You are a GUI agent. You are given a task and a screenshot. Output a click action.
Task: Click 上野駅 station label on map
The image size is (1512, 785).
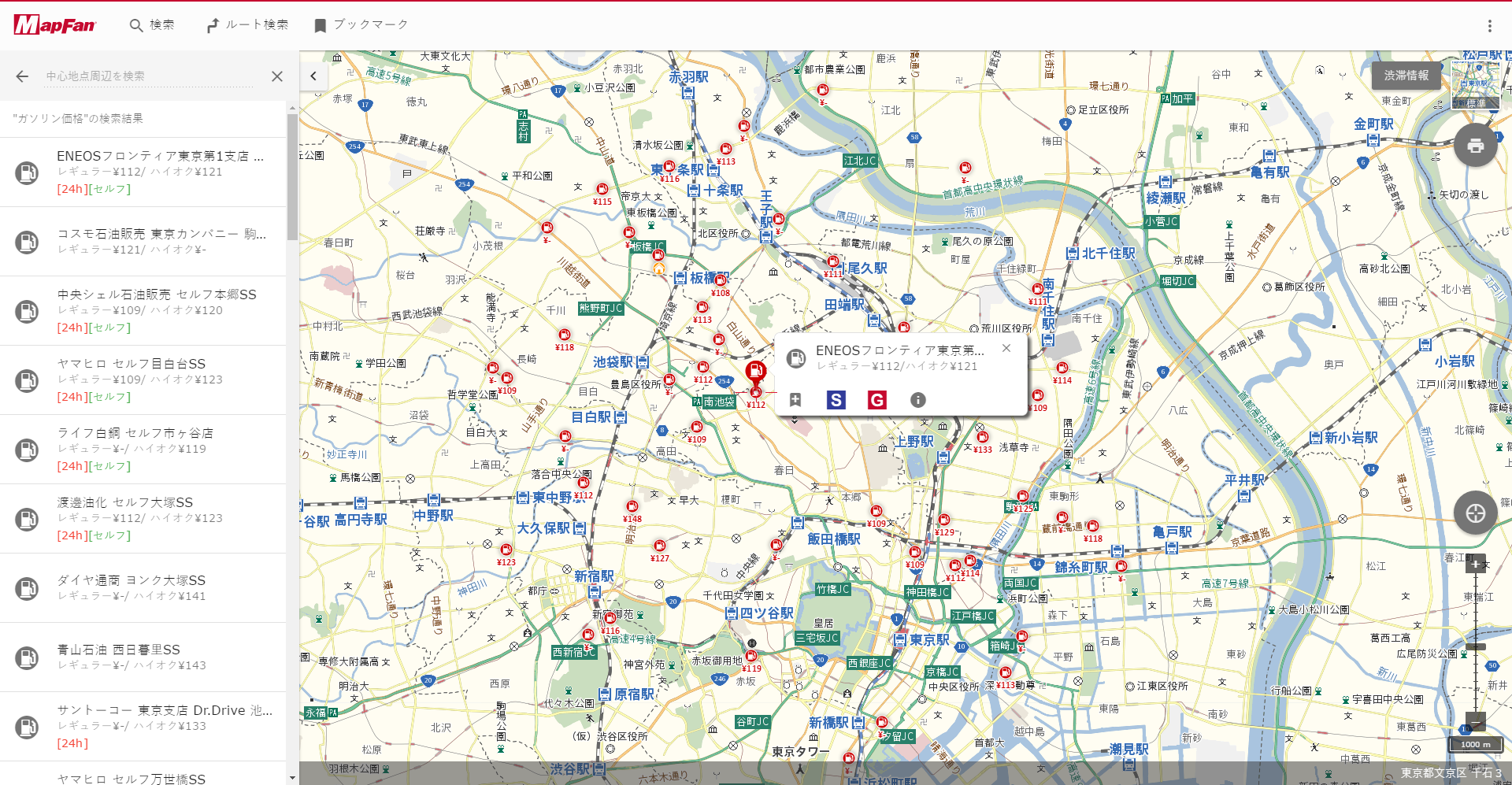coord(913,442)
